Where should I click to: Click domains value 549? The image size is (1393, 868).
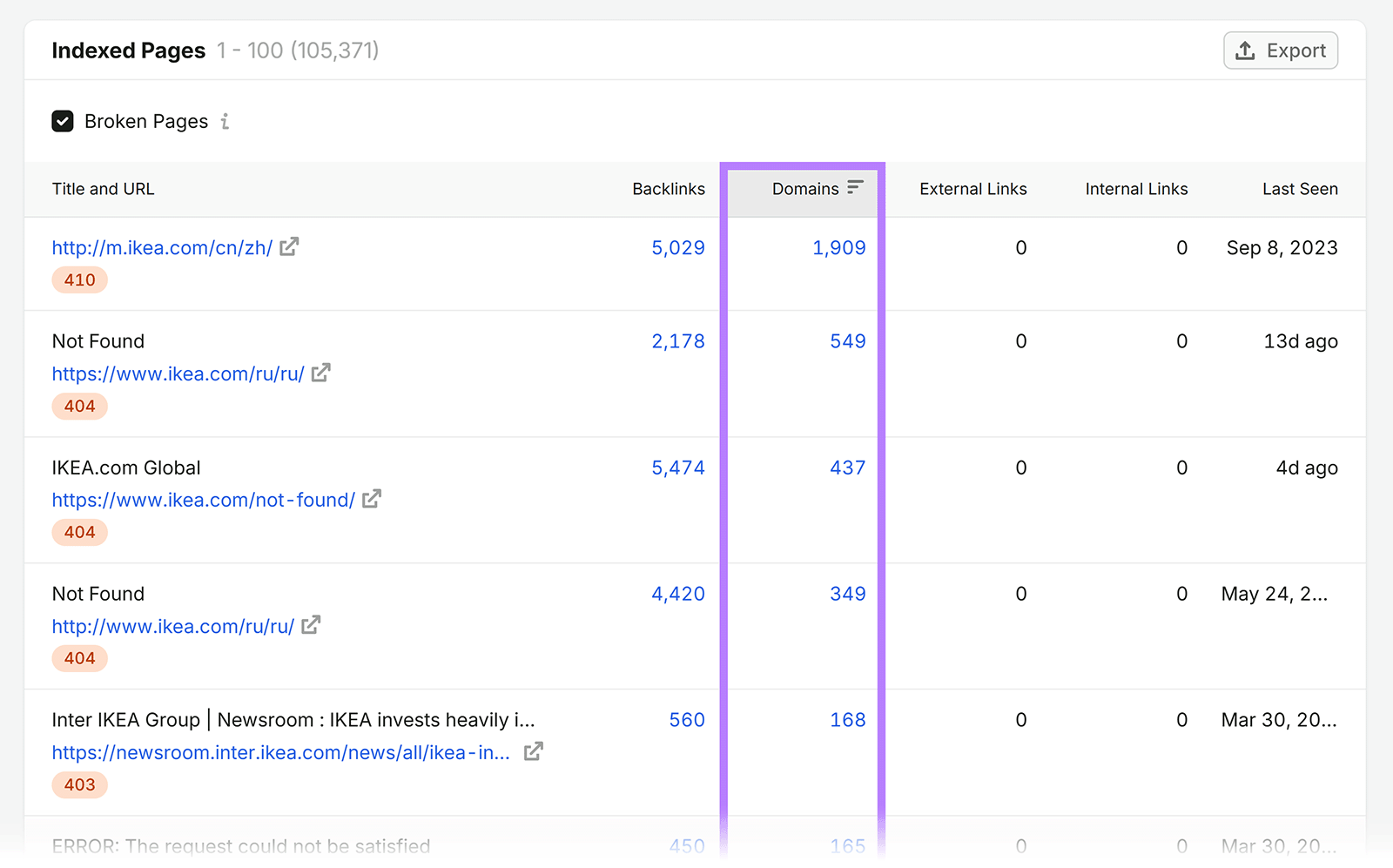tap(848, 341)
